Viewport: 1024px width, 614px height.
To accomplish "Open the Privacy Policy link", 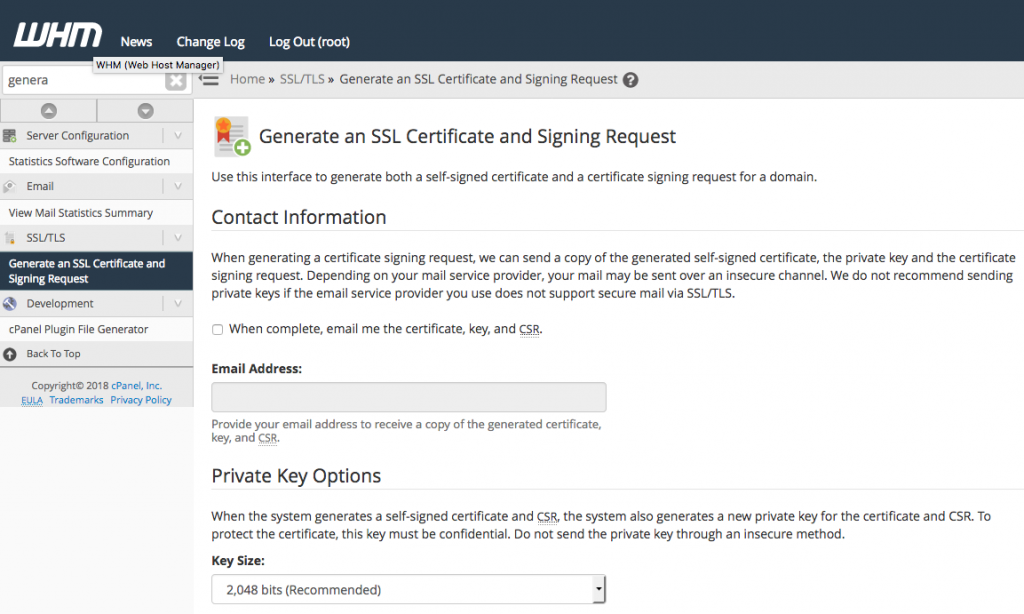I will pos(141,400).
